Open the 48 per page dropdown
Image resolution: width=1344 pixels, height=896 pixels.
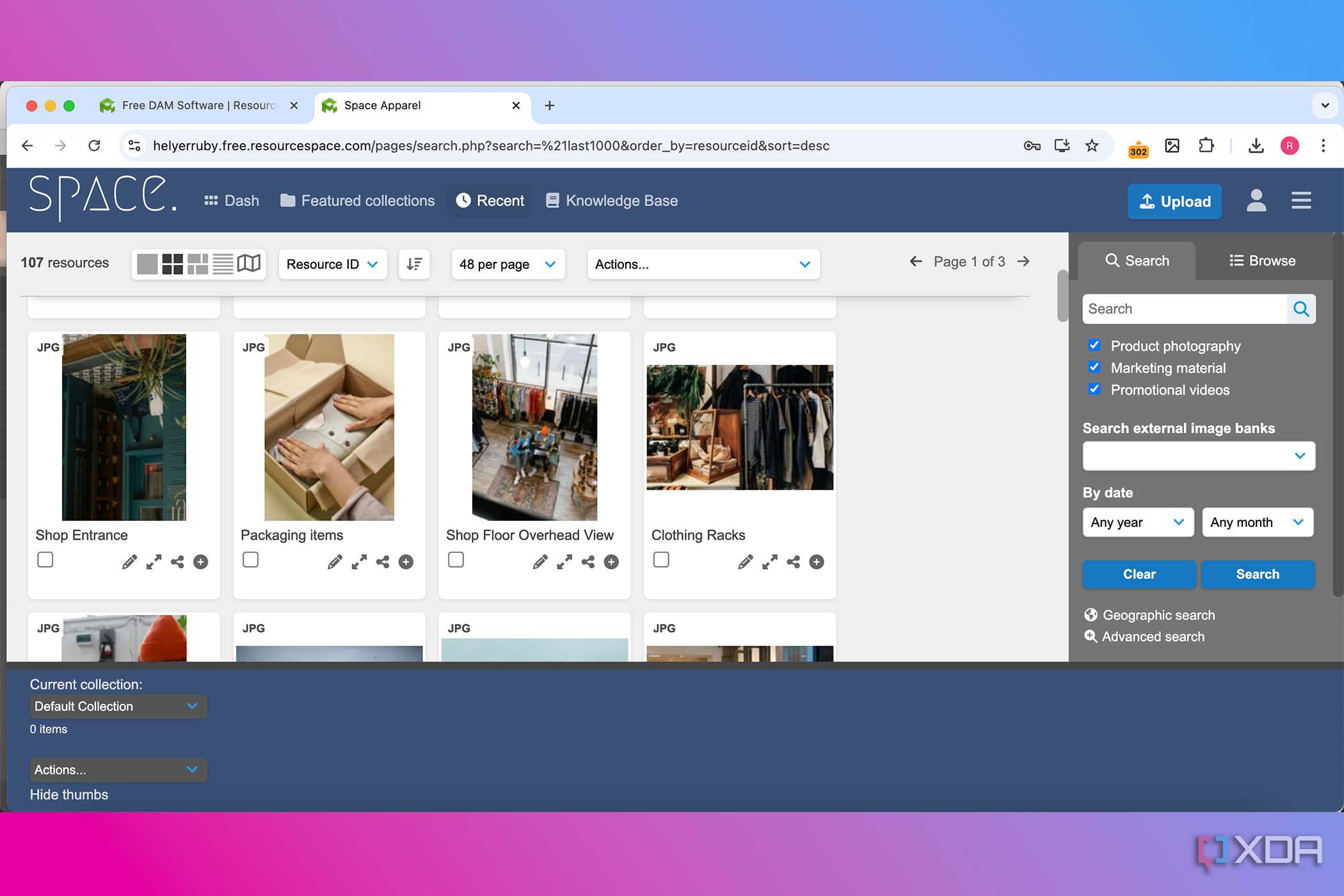(508, 264)
